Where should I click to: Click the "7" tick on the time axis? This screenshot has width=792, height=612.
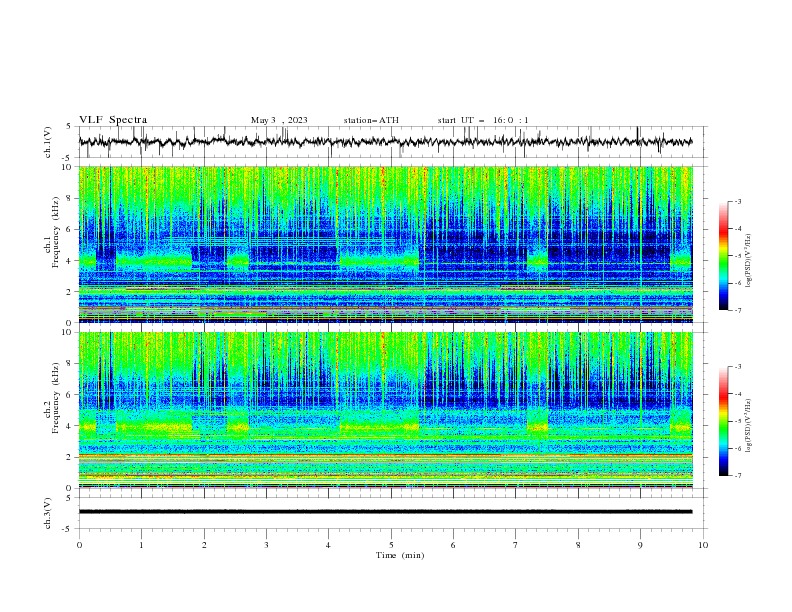tap(516, 545)
